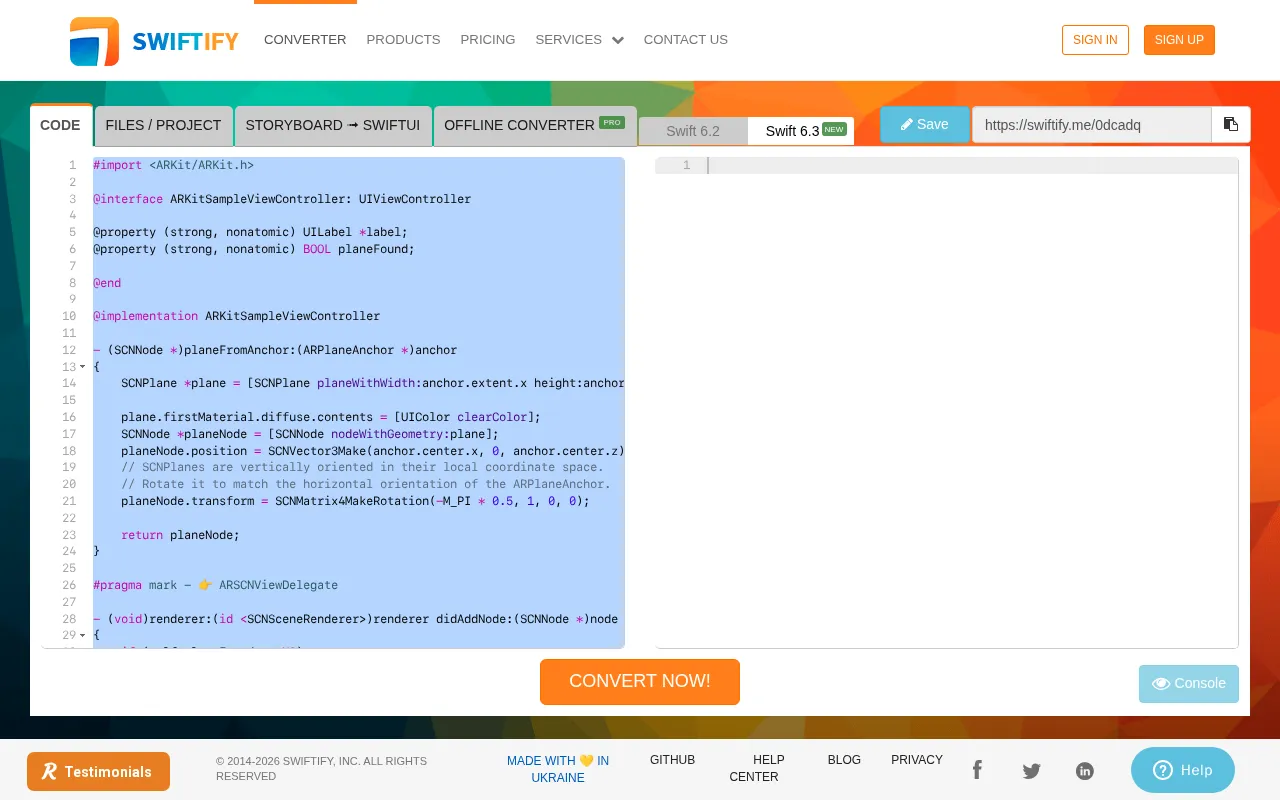Screen dimensions: 1280x800
Task: Click the UILabel *label property line
Action: (250, 232)
